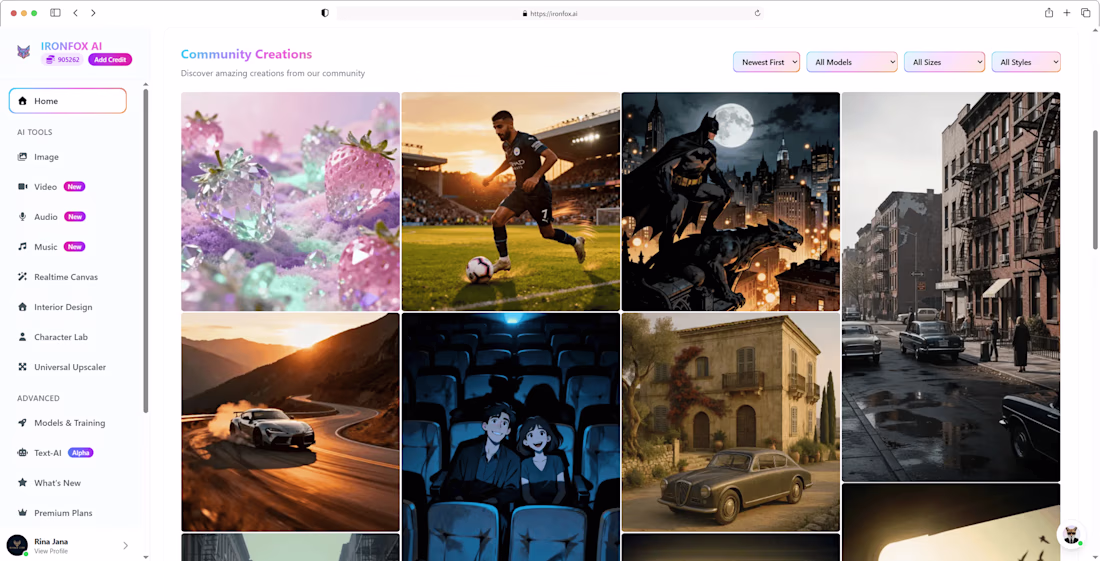Click the Community Creations heading

point(246,54)
